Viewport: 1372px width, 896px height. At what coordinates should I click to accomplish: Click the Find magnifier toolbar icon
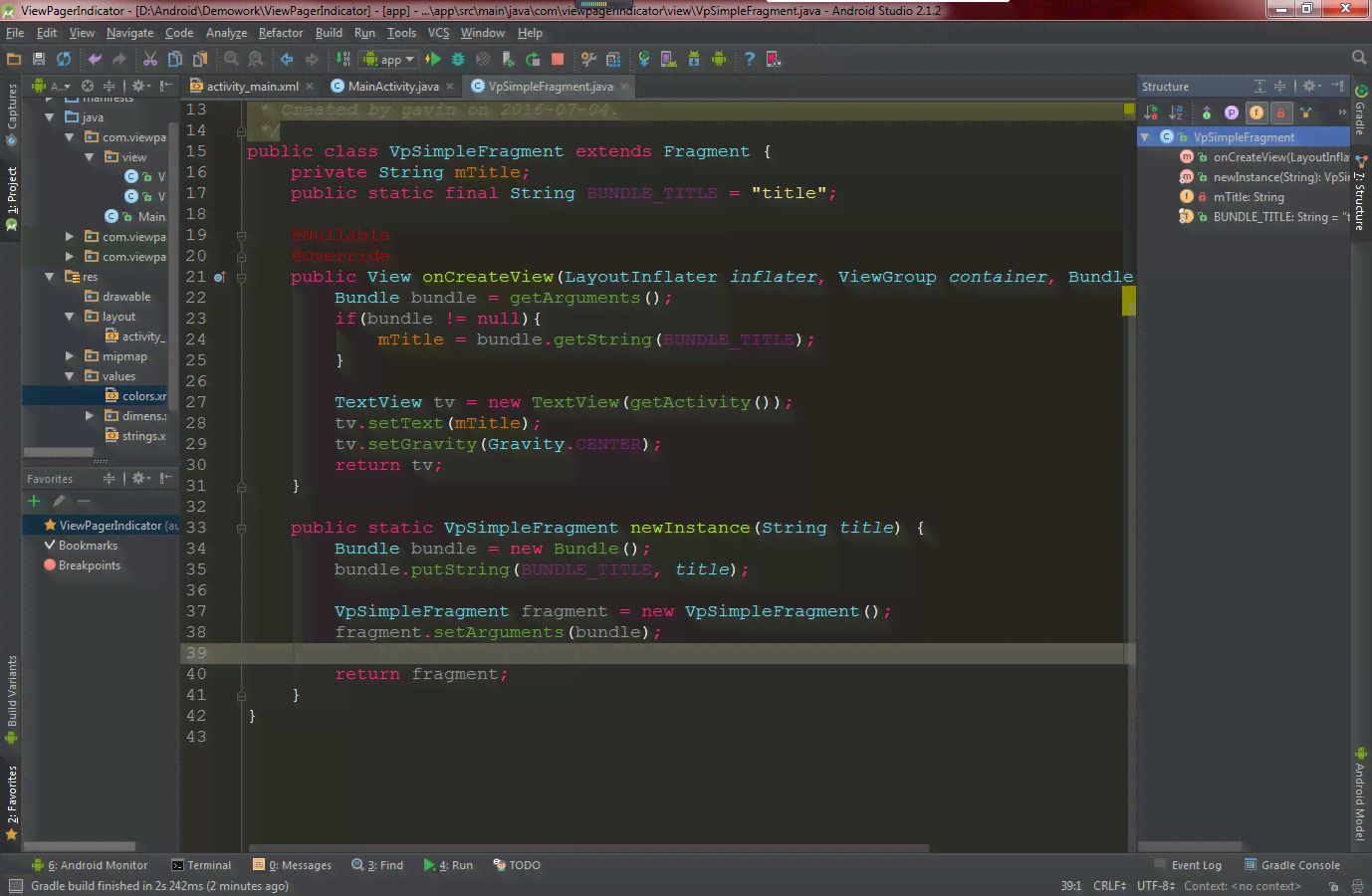point(231,60)
